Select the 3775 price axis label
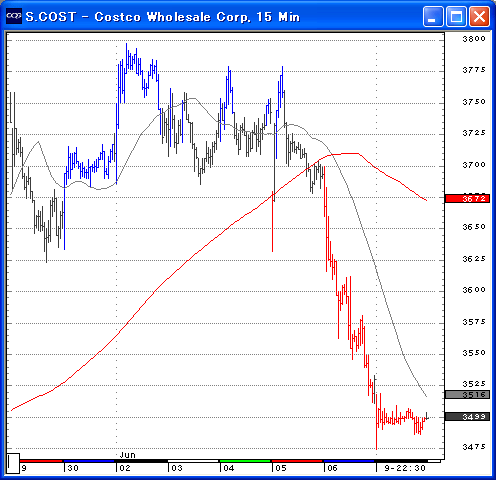Viewport: 496px width, 480px height. tap(474, 70)
